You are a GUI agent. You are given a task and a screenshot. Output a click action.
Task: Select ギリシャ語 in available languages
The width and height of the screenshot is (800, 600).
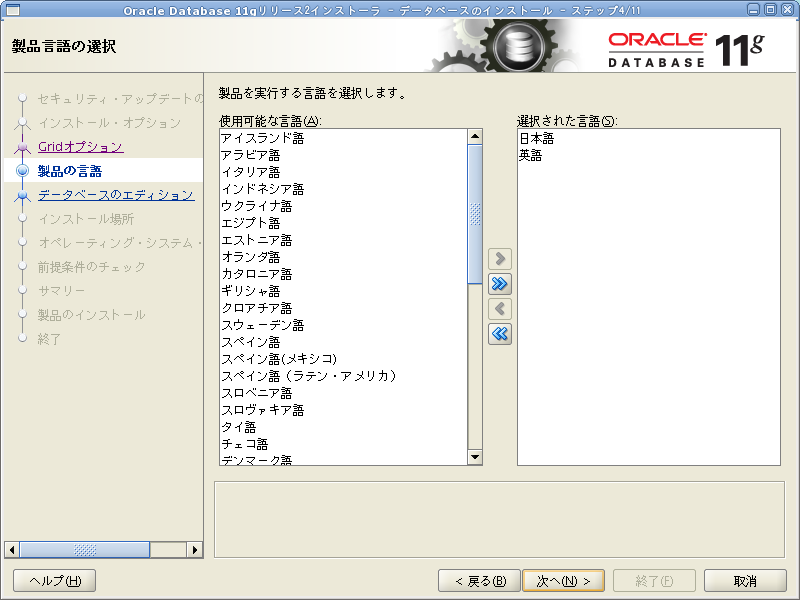coord(343,291)
